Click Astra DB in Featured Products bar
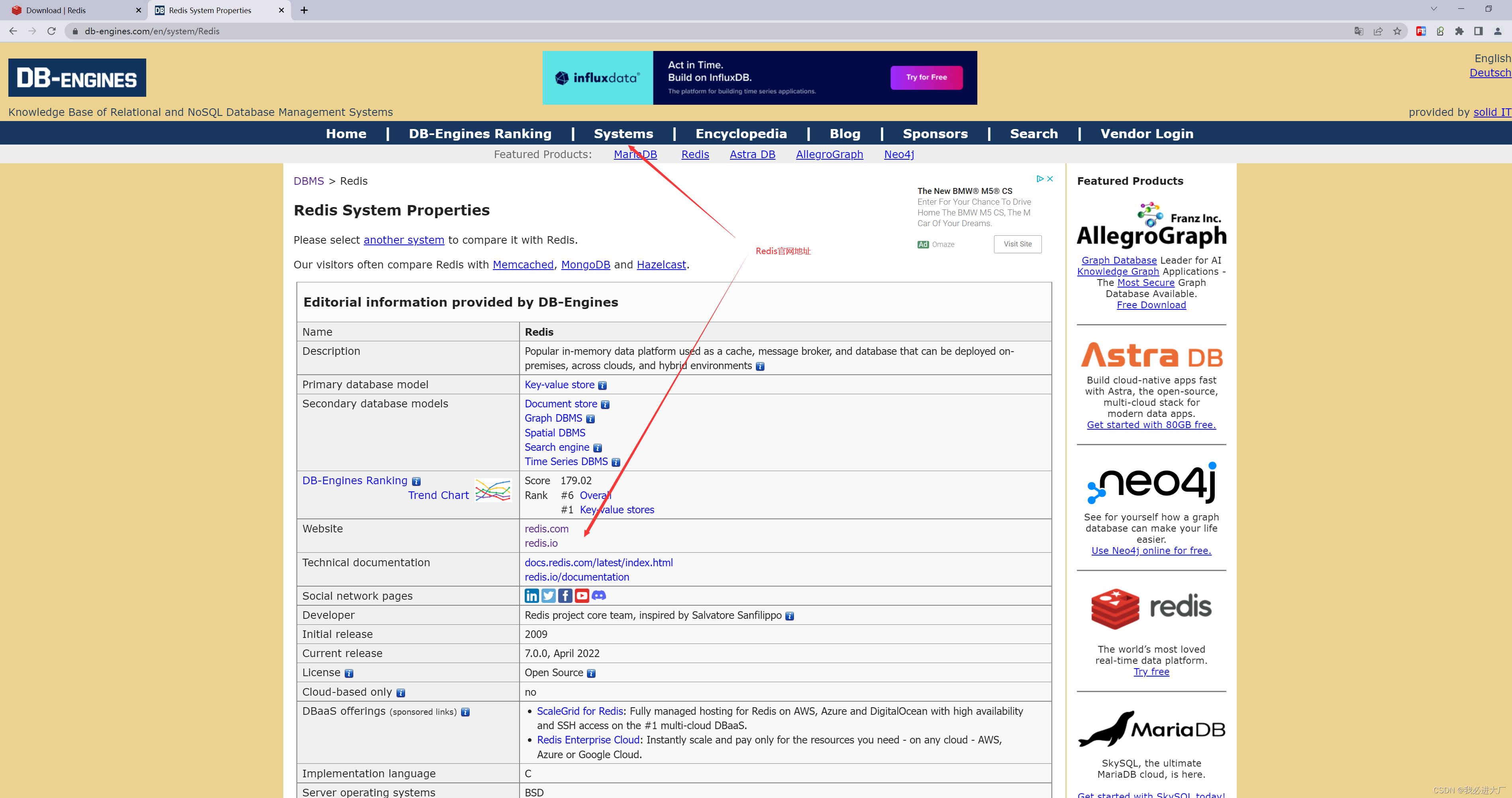Image resolution: width=1512 pixels, height=798 pixels. (753, 155)
